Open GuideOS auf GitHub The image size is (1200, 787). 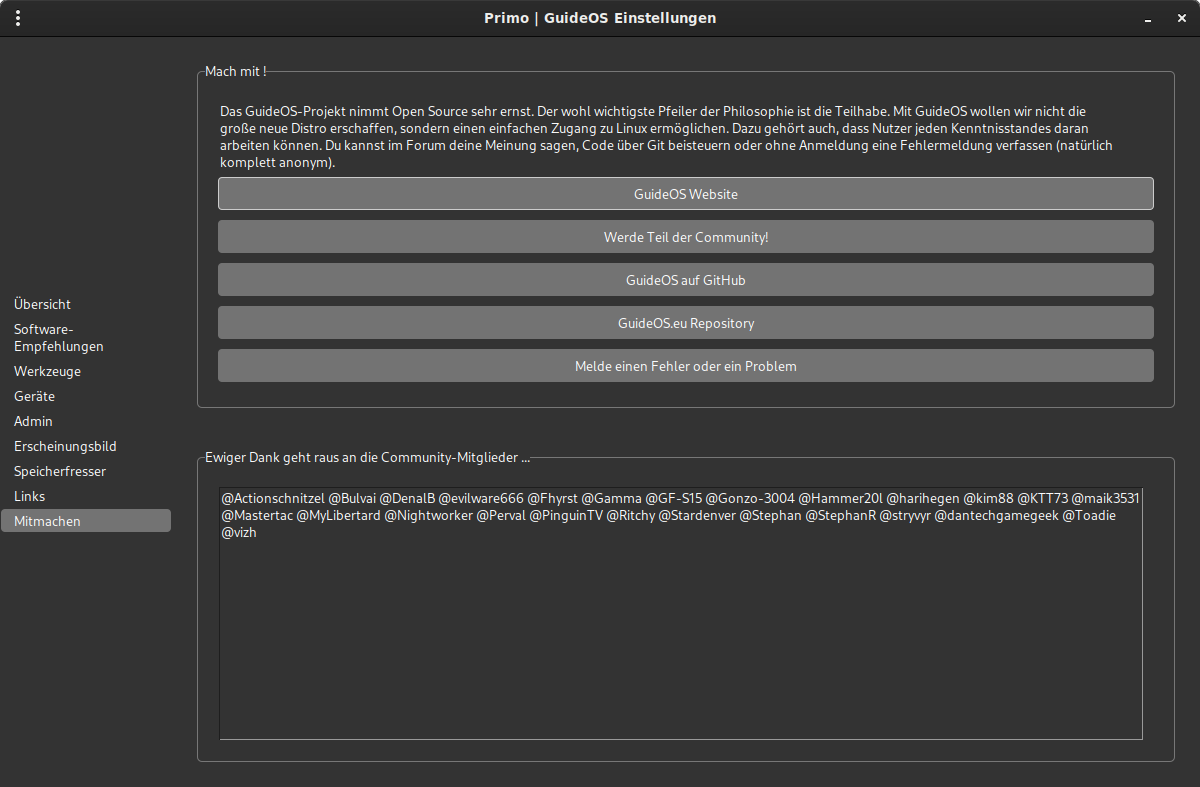click(685, 280)
